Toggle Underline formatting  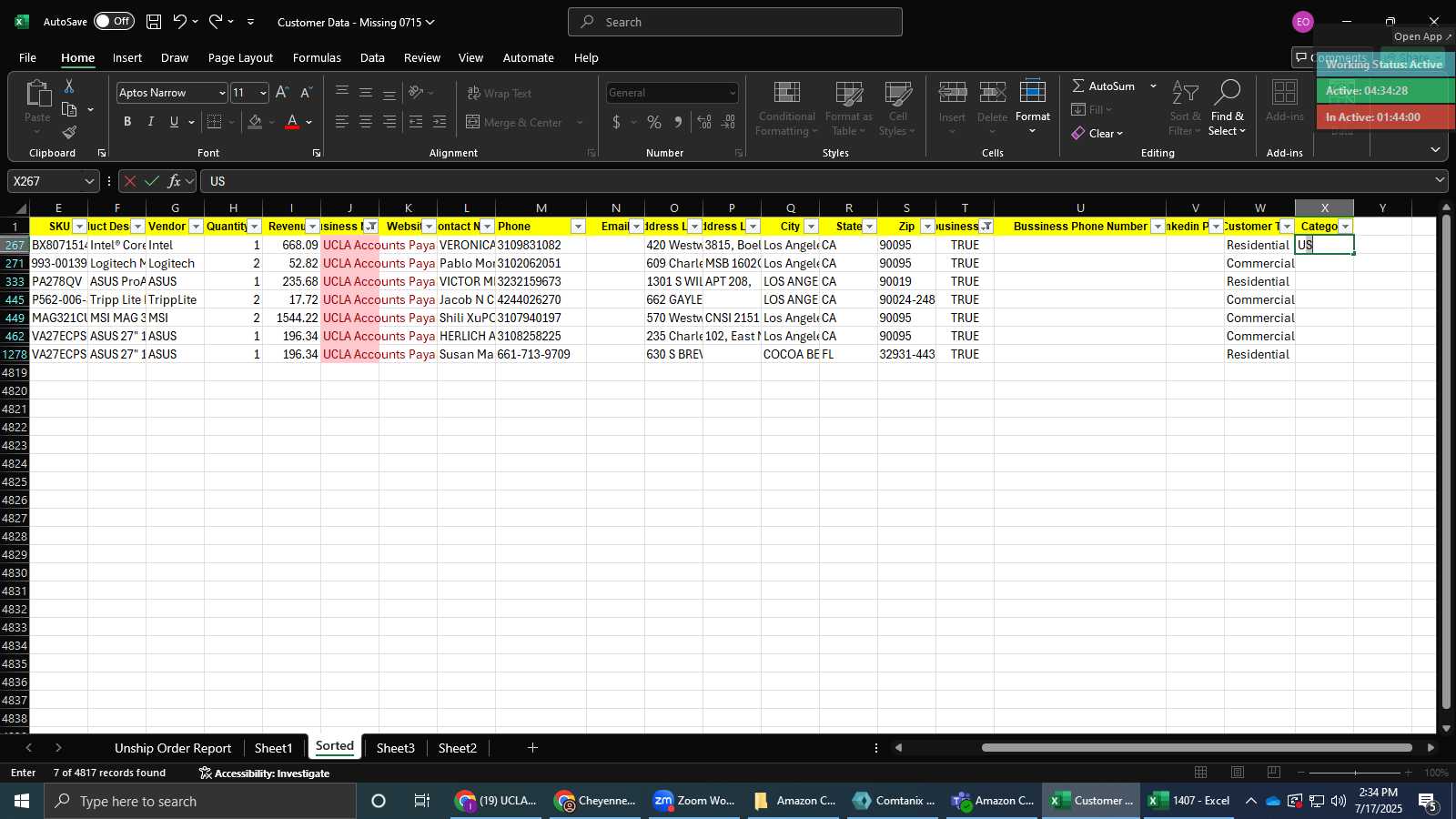pyautogui.click(x=174, y=122)
